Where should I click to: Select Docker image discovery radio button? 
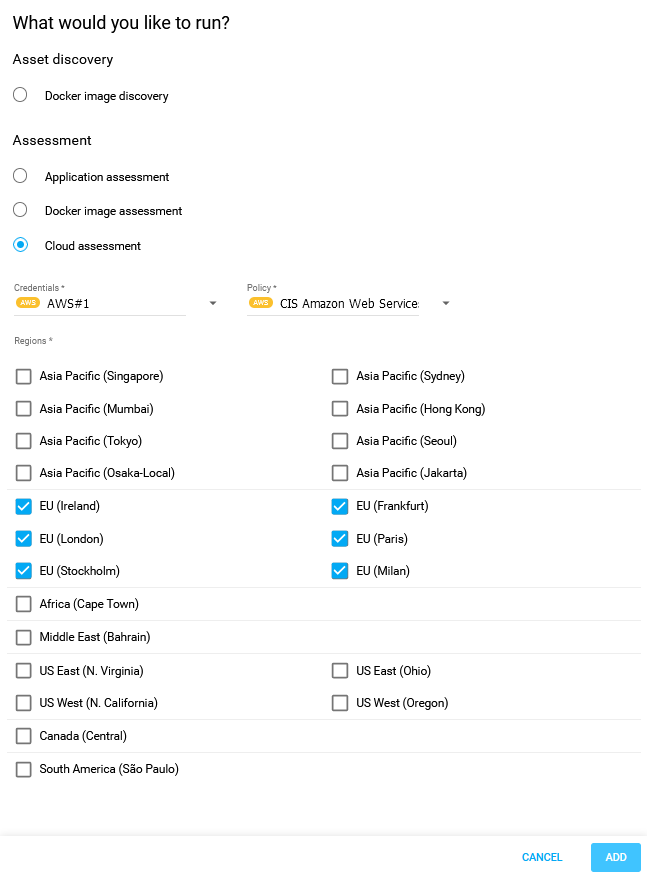pos(20,95)
